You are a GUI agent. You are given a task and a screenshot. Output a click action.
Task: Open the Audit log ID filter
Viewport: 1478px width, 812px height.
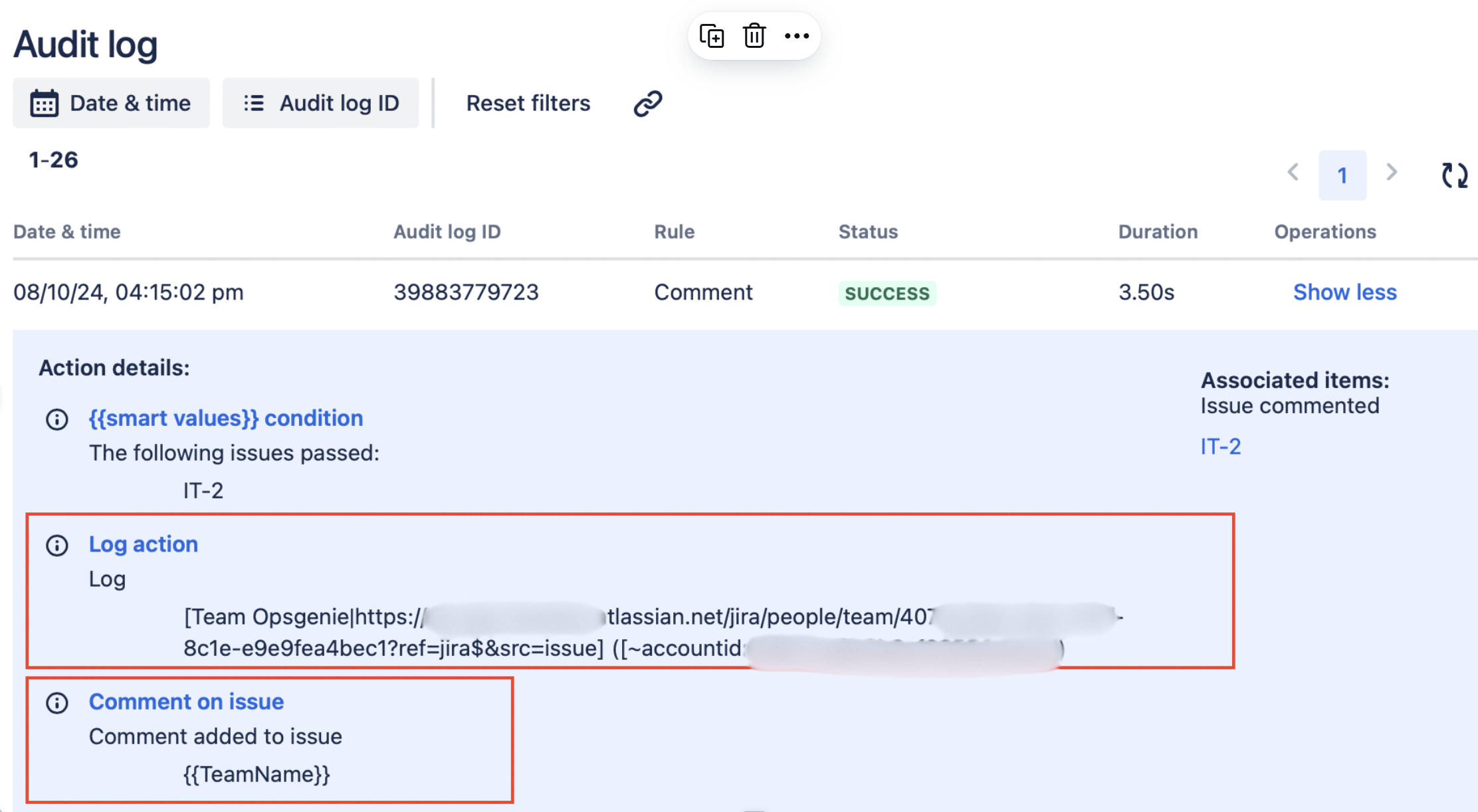tap(321, 103)
